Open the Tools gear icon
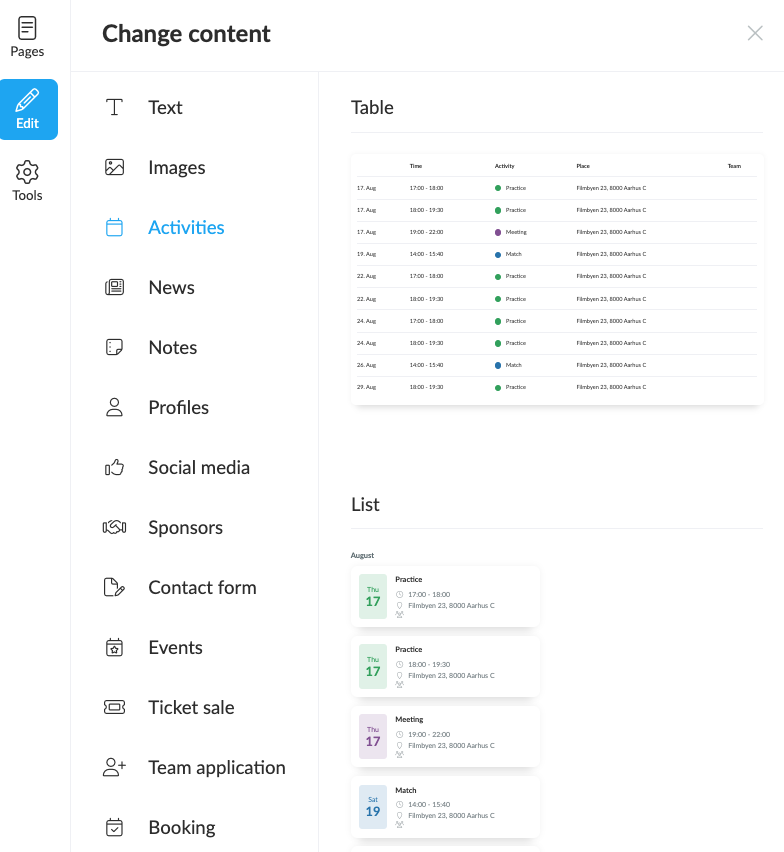Screen dimensions: 784x852 [27, 172]
